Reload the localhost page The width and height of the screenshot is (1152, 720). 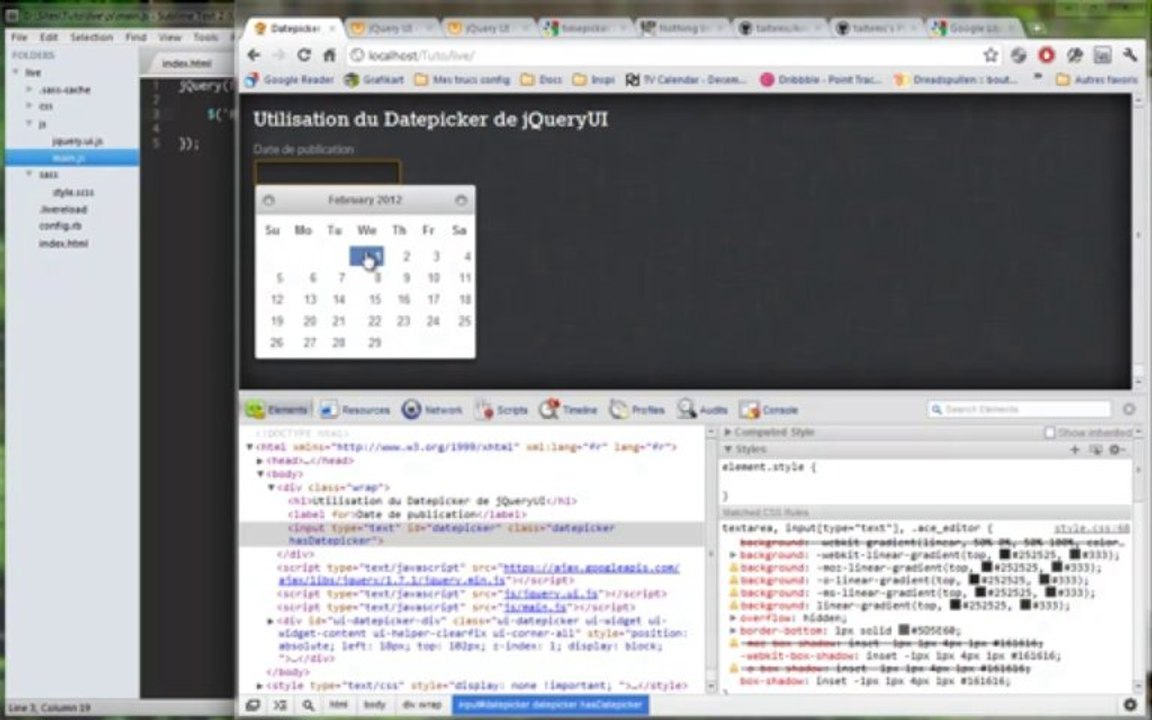tap(303, 55)
